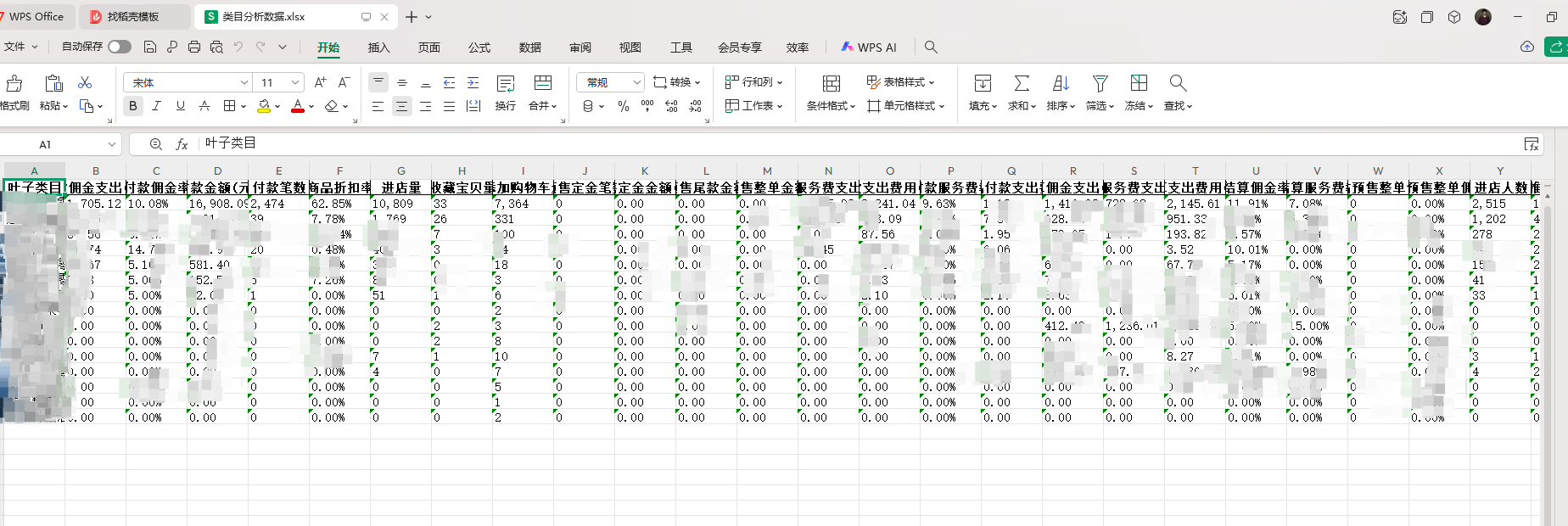This screenshot has width=1568, height=526.
Task: Click the Undo arrow icon
Action: coord(238,48)
